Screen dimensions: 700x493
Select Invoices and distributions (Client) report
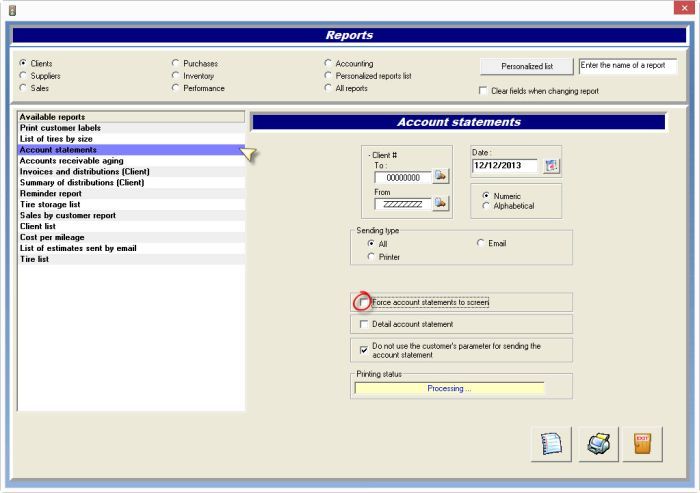pyautogui.click(x=131, y=171)
